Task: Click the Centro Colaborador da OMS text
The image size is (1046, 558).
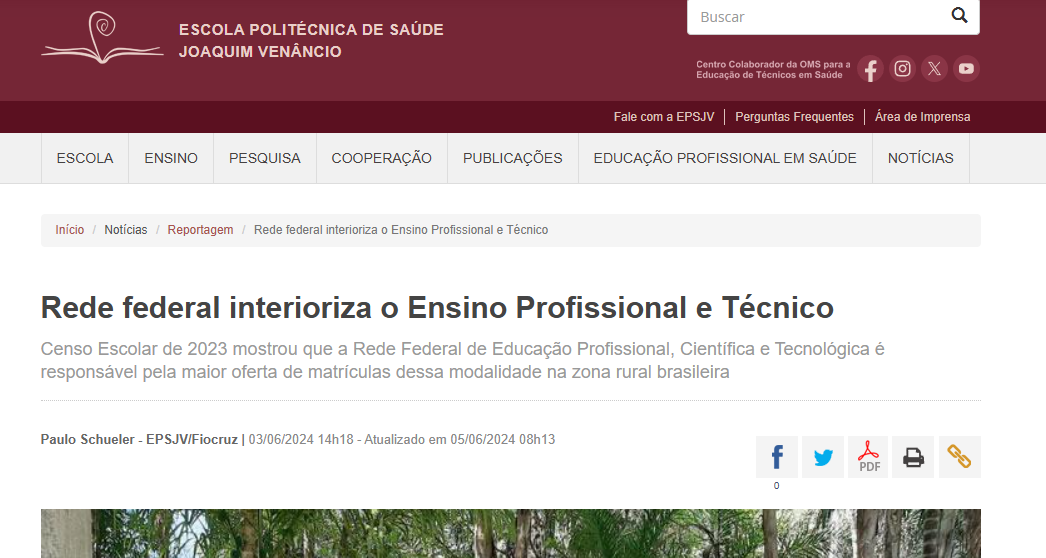Action: point(773,69)
